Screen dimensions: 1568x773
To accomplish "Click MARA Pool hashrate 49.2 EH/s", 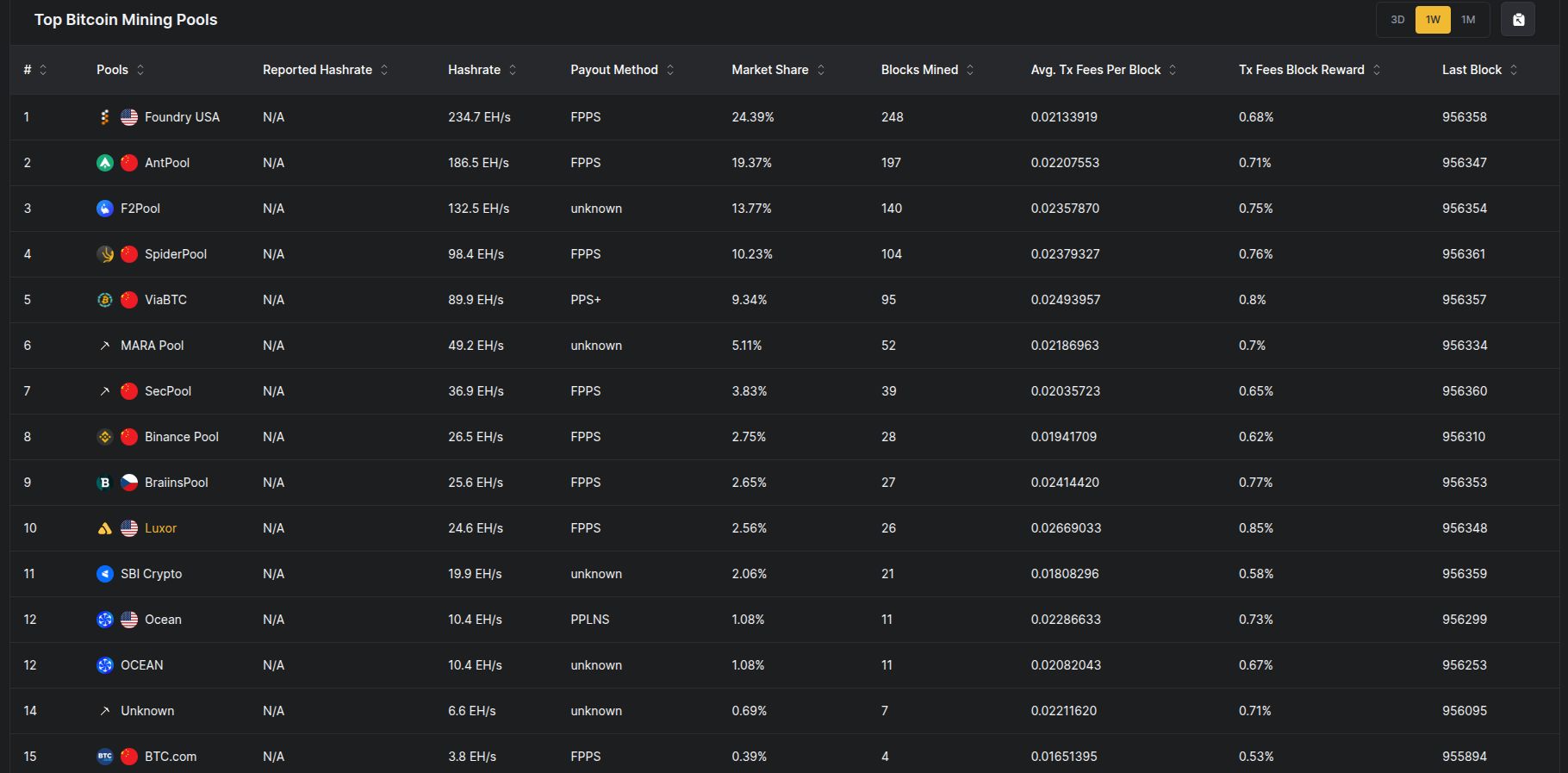I will (476, 346).
